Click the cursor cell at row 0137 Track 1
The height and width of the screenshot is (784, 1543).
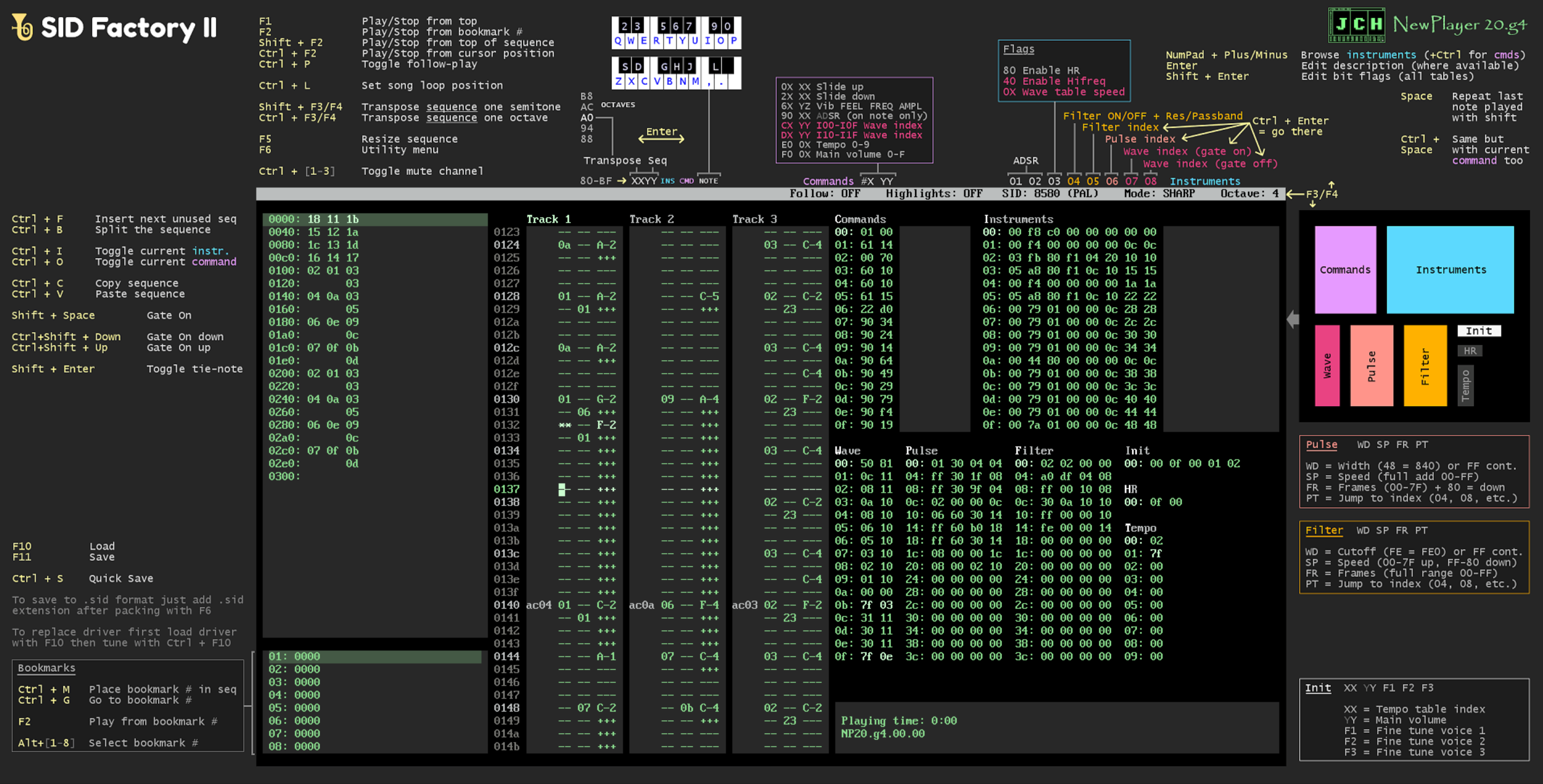[562, 489]
